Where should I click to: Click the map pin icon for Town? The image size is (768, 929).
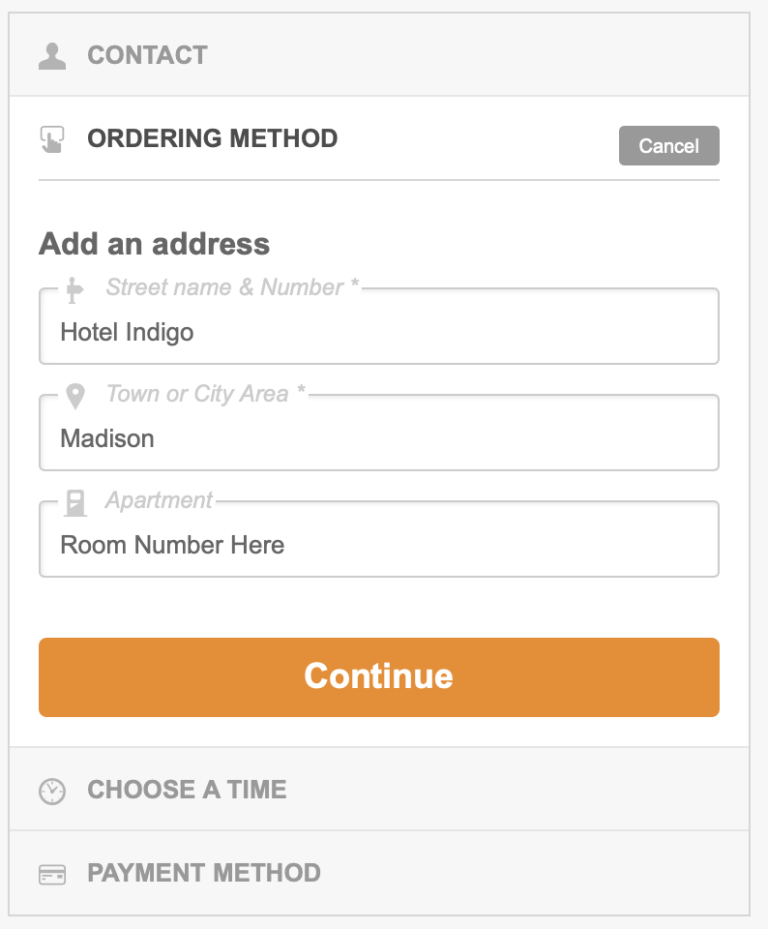point(75,396)
